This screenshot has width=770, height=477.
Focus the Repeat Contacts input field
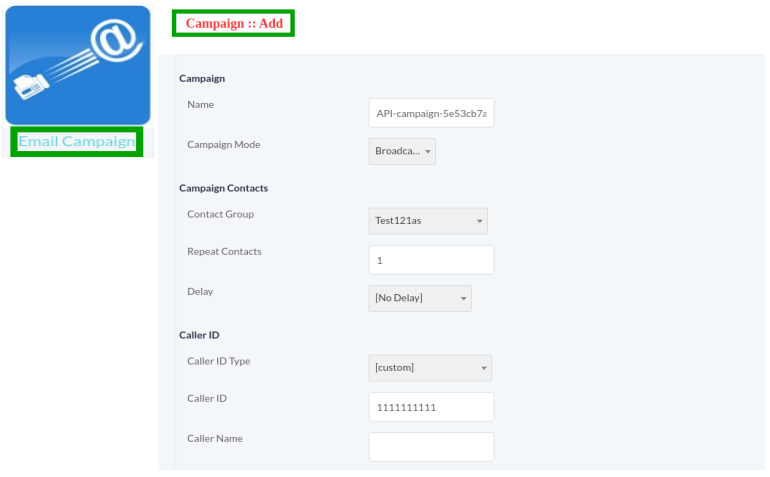tap(431, 260)
